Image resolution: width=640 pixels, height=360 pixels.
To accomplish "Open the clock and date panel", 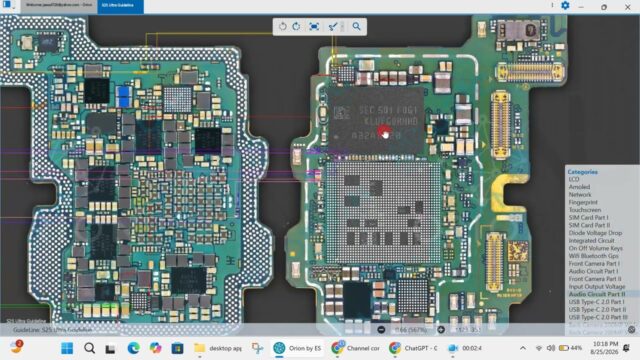I will pos(605,348).
